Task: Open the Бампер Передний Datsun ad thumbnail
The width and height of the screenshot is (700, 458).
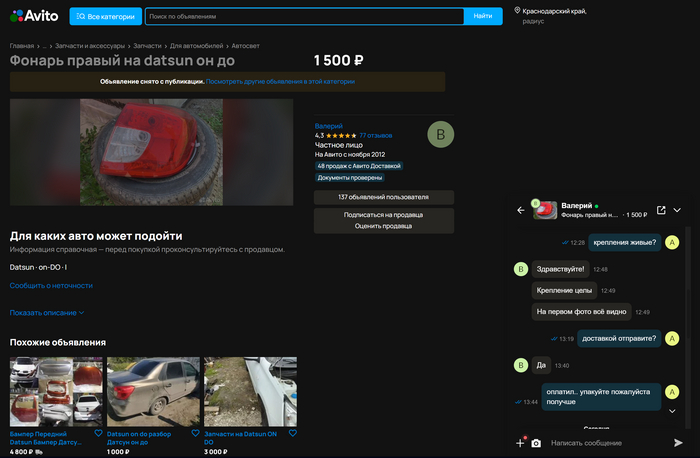Action: coord(56,392)
